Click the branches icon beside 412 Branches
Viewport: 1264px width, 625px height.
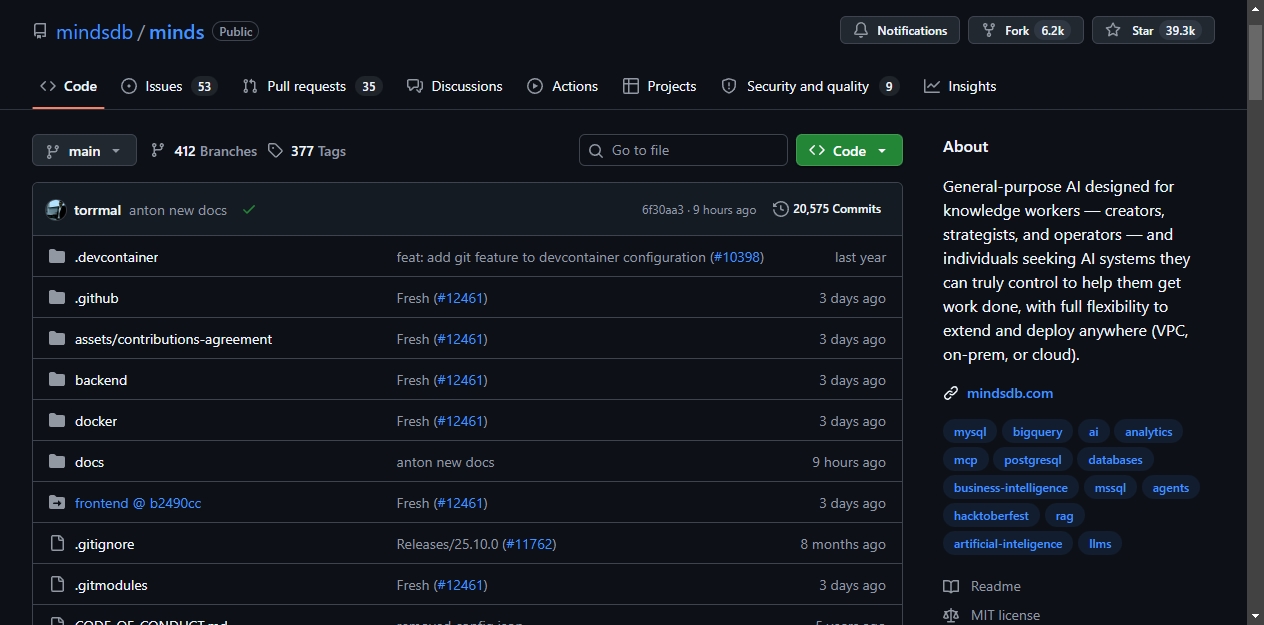tap(158, 151)
